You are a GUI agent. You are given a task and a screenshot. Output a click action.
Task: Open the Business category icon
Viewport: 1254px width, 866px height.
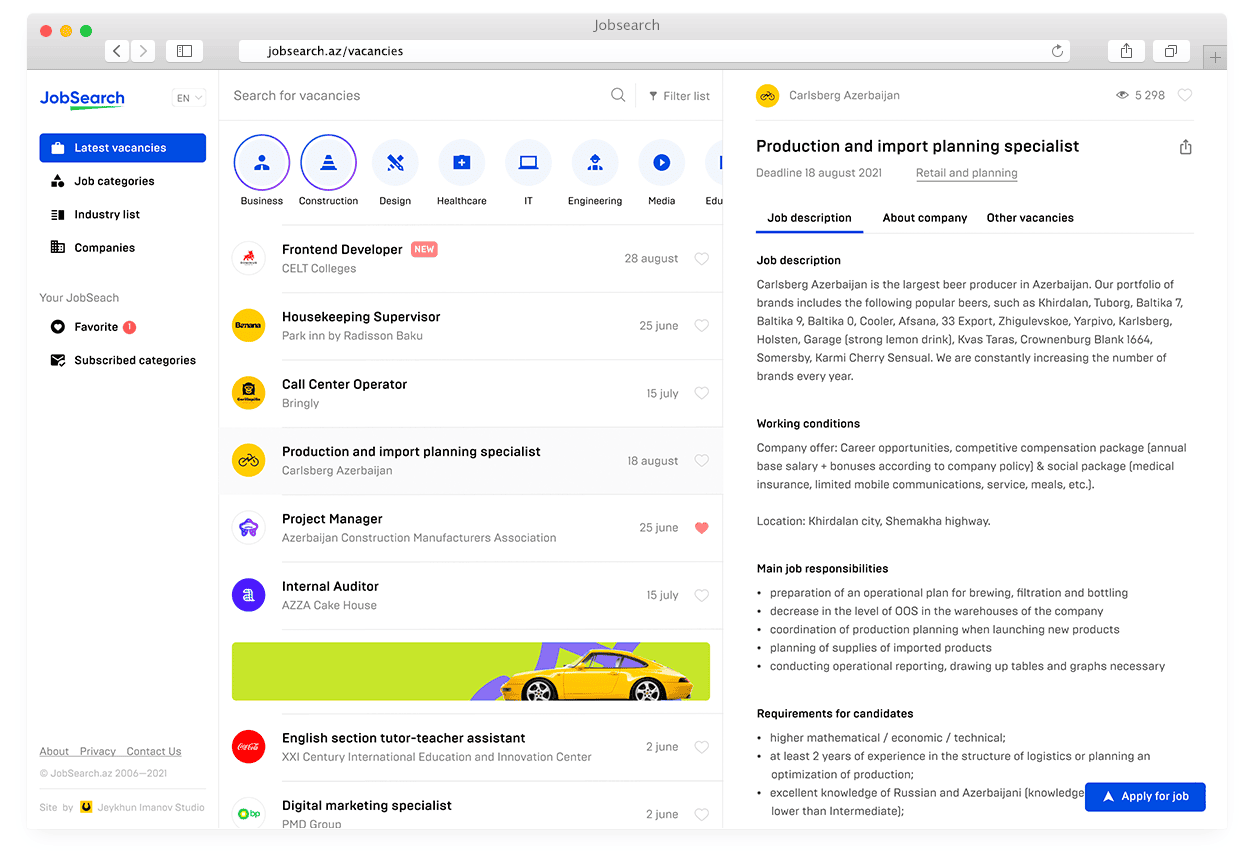(262, 162)
